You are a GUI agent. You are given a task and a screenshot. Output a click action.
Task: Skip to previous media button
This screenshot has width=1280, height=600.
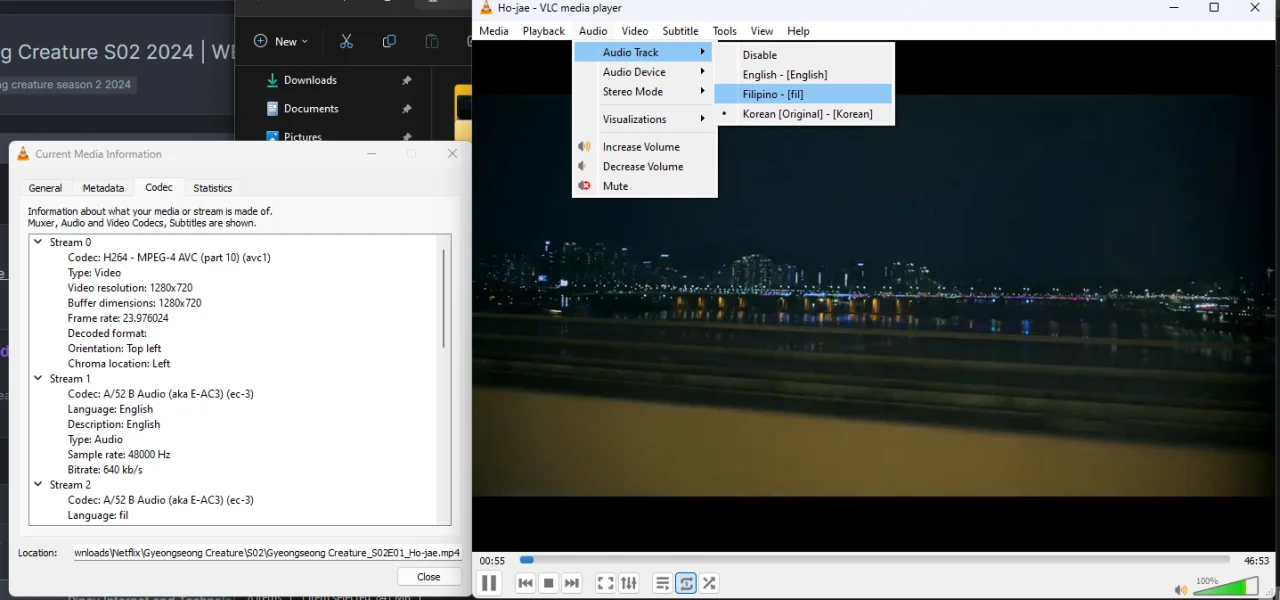pos(526,583)
